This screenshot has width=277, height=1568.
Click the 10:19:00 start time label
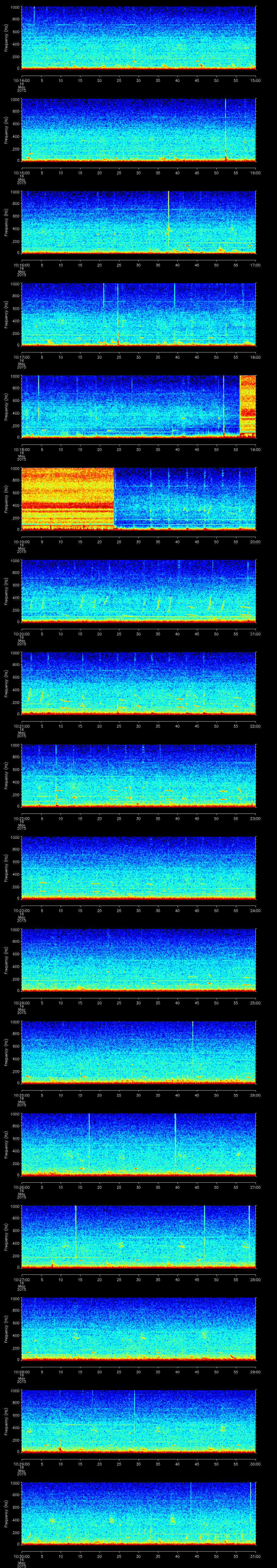[x=21, y=542]
